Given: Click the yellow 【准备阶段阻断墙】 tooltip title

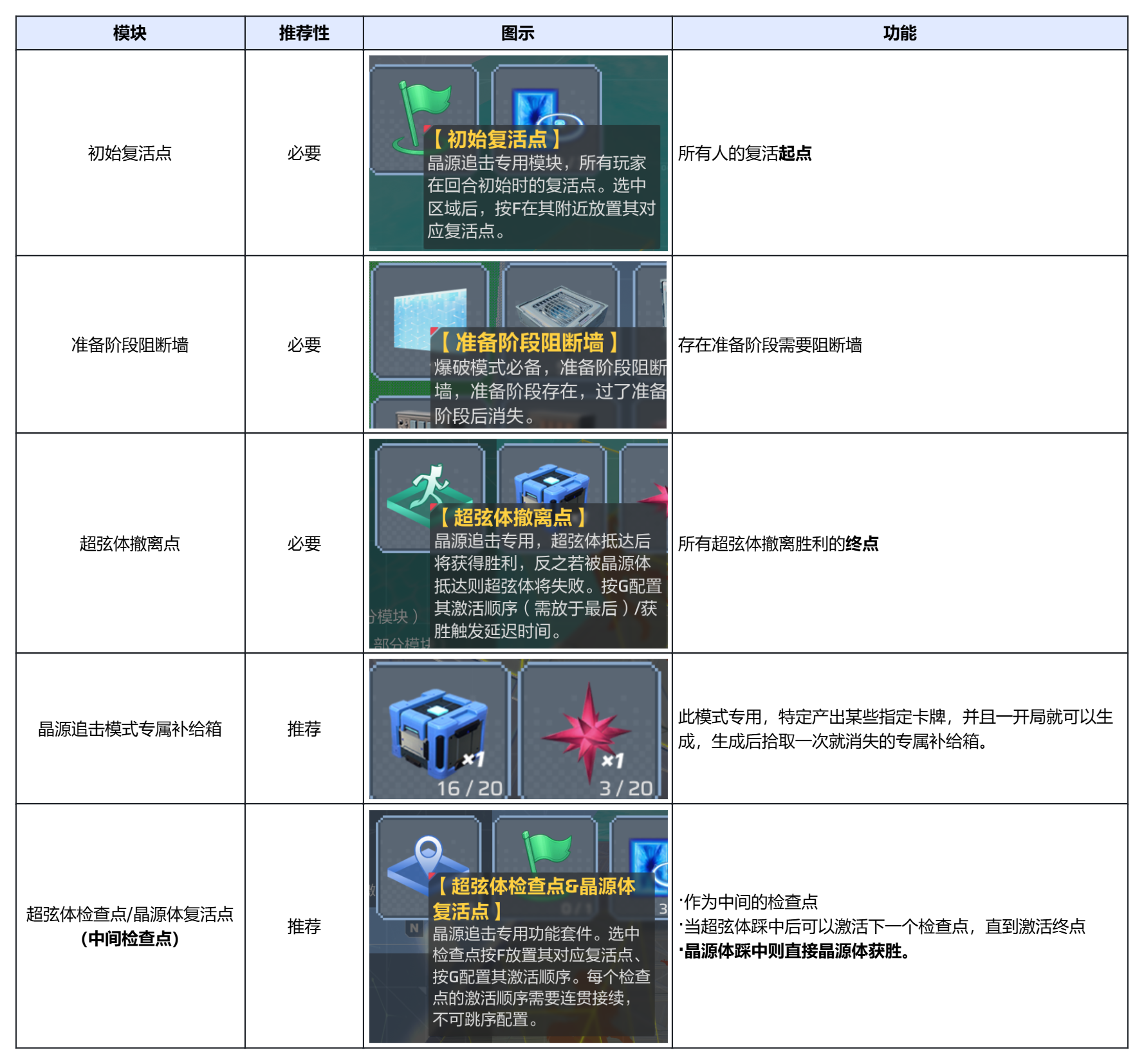Looking at the screenshot, I should (x=529, y=342).
